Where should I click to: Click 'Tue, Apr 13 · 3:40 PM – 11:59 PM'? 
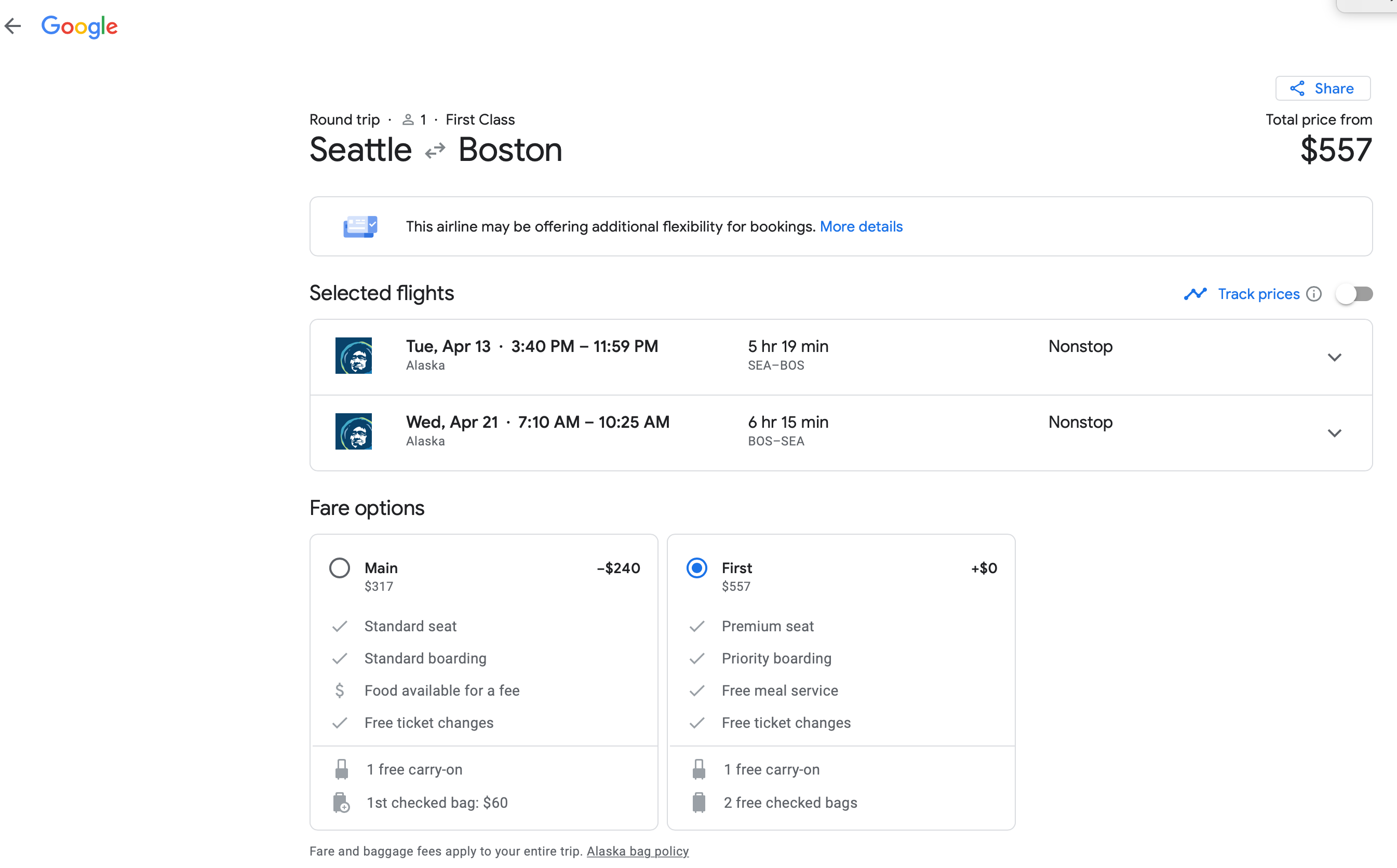[x=532, y=346]
